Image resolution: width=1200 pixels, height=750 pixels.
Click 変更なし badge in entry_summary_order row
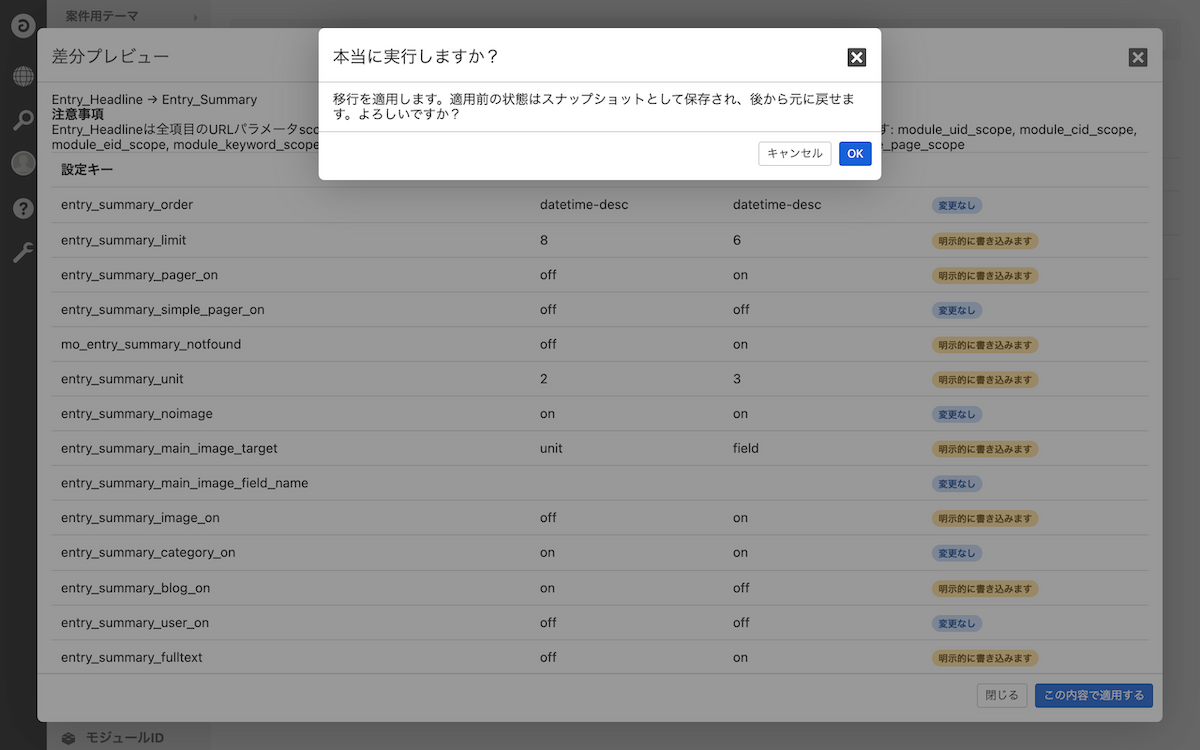[957, 205]
